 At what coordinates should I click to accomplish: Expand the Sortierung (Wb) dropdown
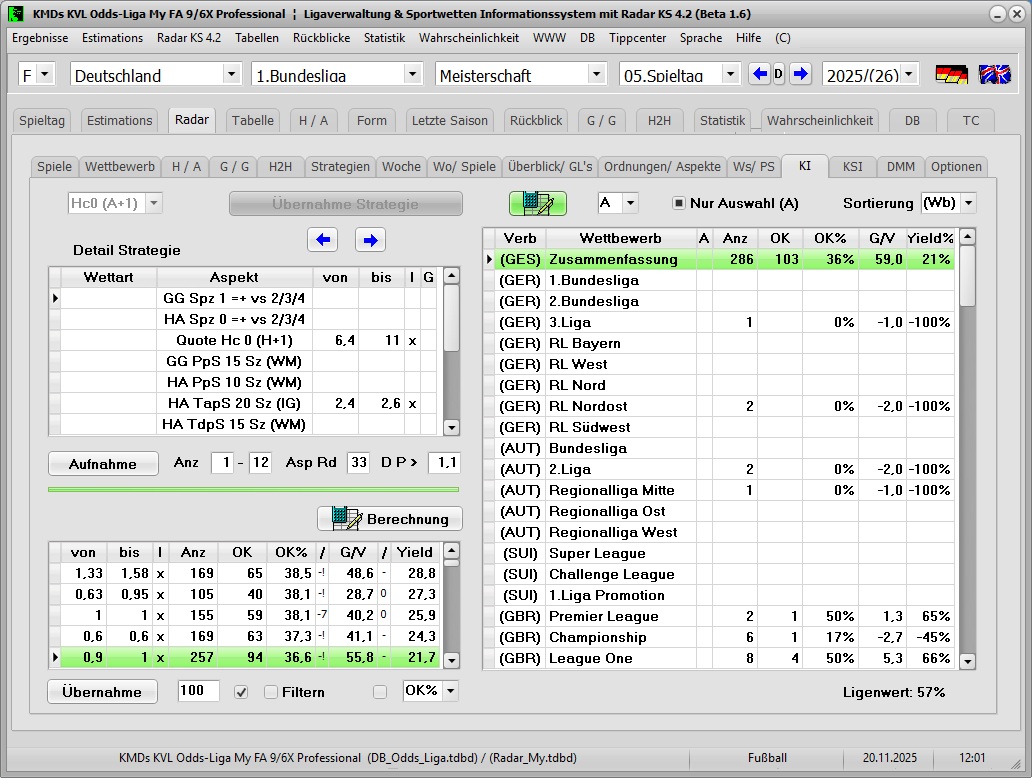[968, 203]
